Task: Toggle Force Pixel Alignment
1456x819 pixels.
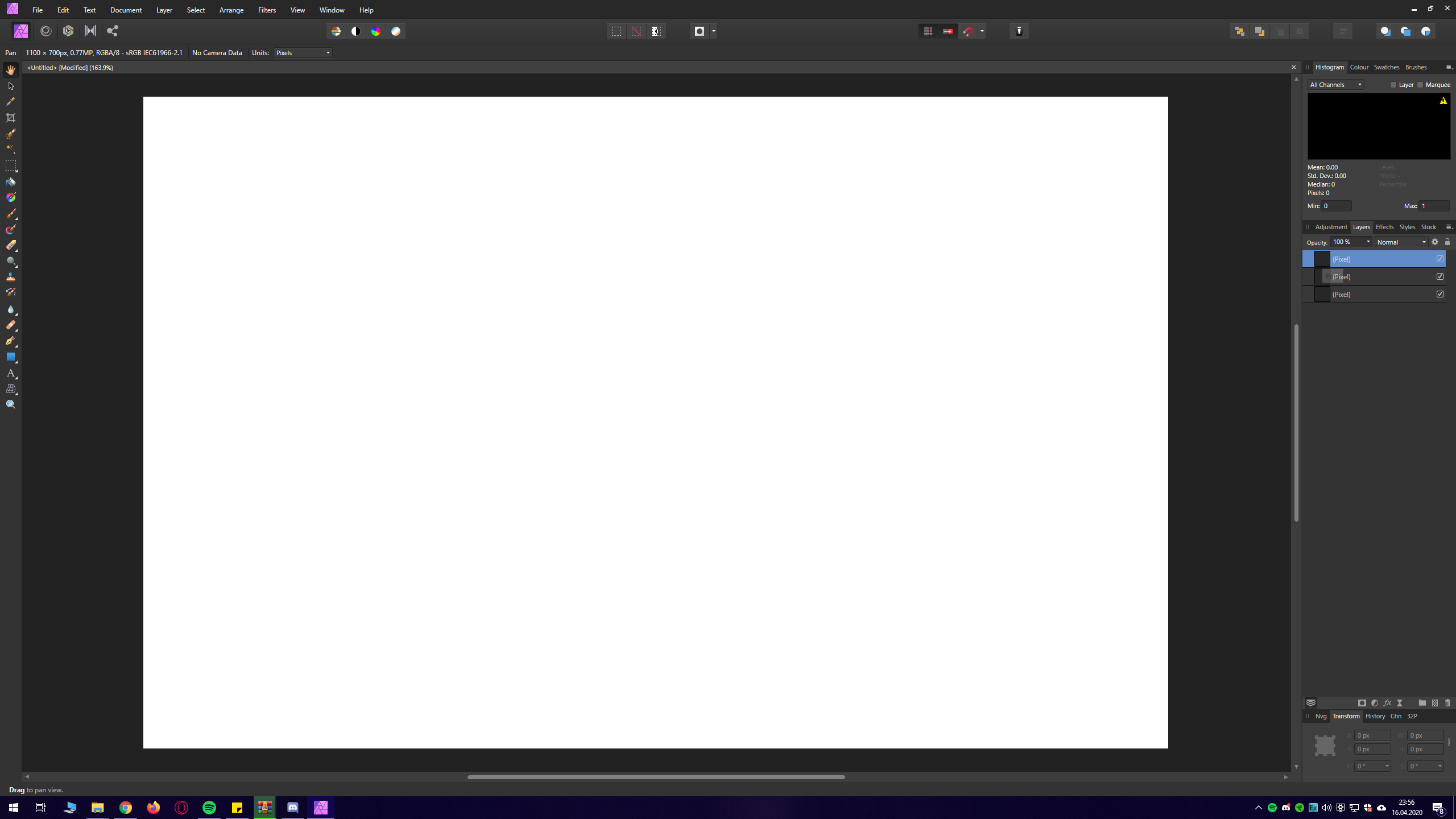Action: point(928,31)
